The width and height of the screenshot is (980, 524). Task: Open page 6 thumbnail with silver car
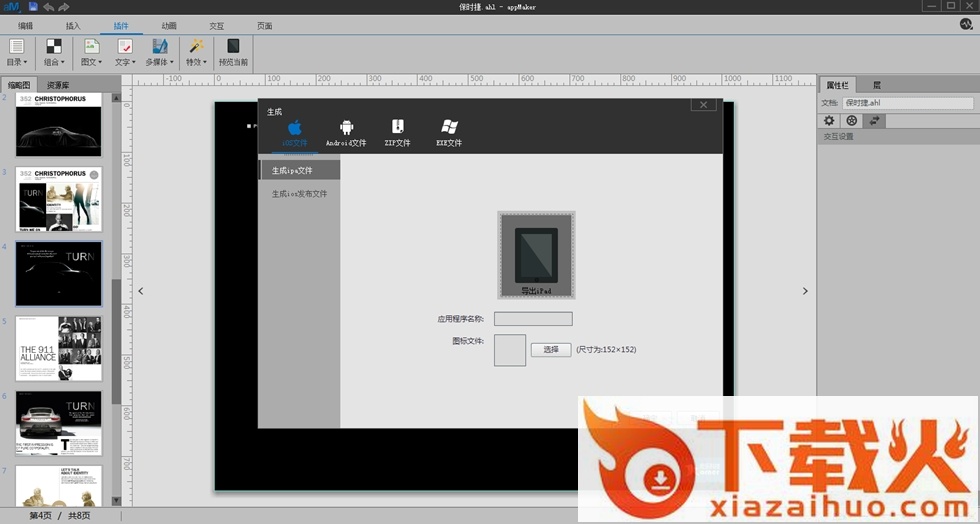pyautogui.click(x=59, y=423)
